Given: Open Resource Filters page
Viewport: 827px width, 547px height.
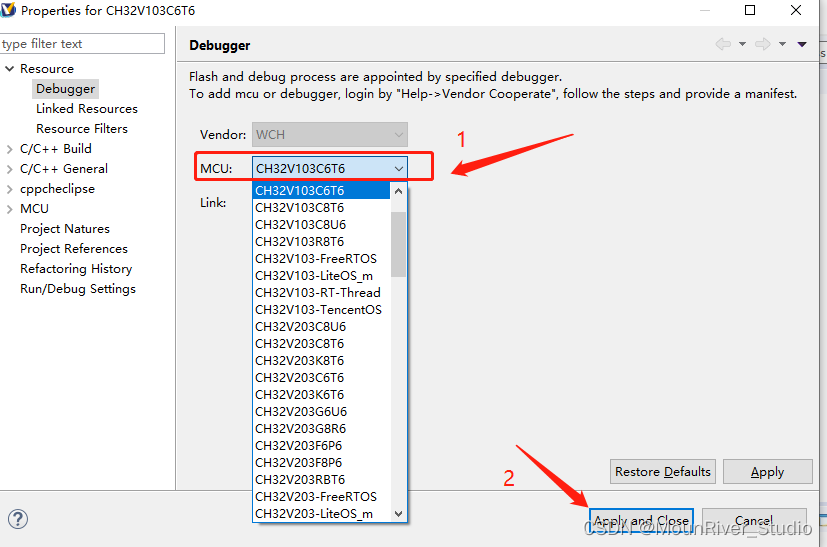Looking at the screenshot, I should tap(82, 129).
